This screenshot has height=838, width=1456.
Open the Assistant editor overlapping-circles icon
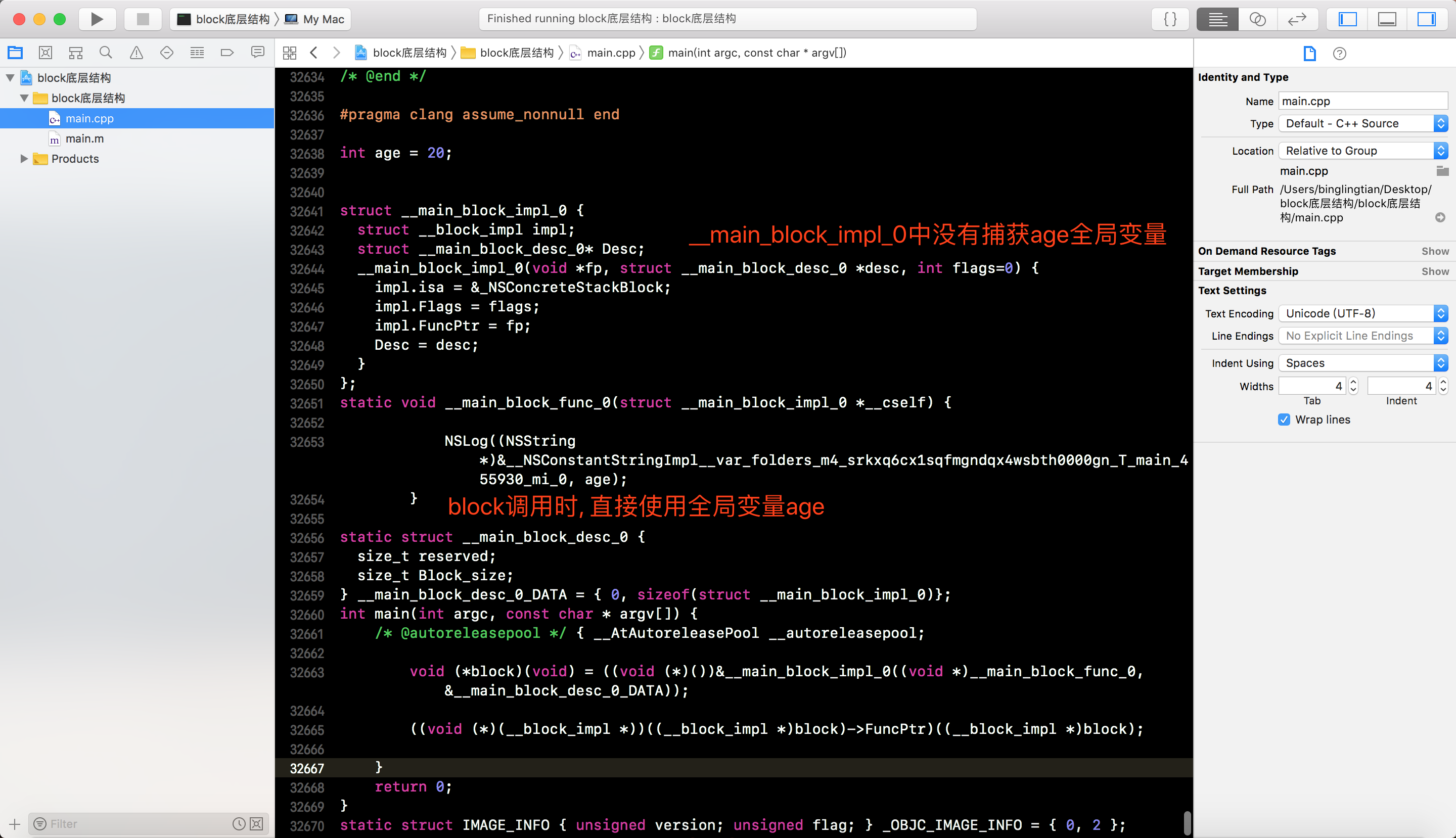pos(1257,19)
